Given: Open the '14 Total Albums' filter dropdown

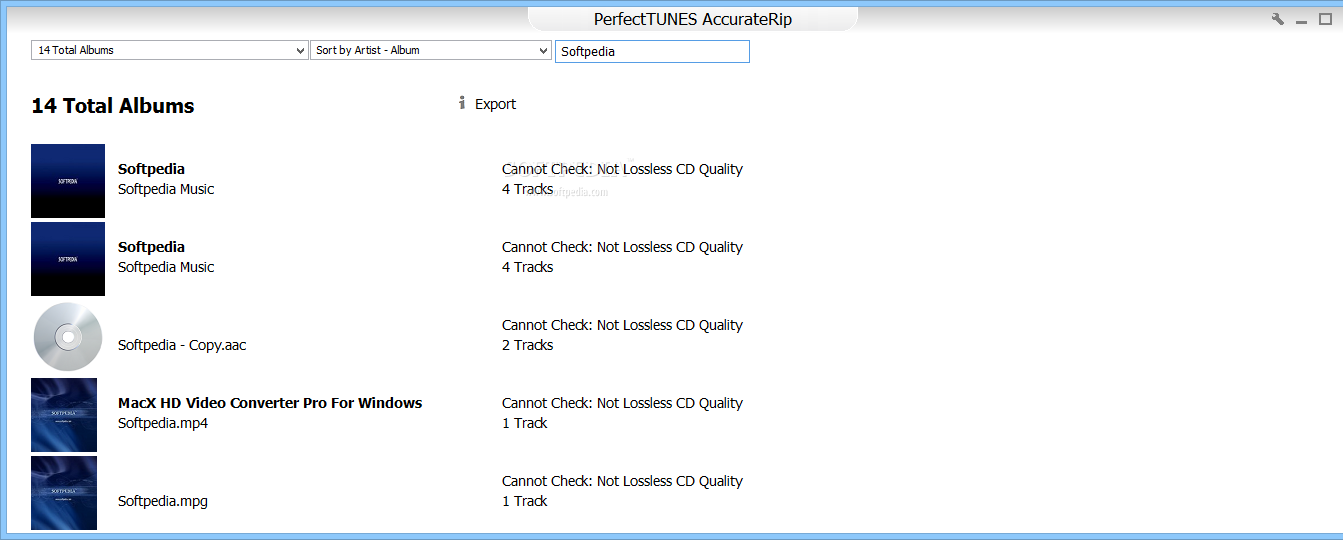Looking at the screenshot, I should (170, 50).
